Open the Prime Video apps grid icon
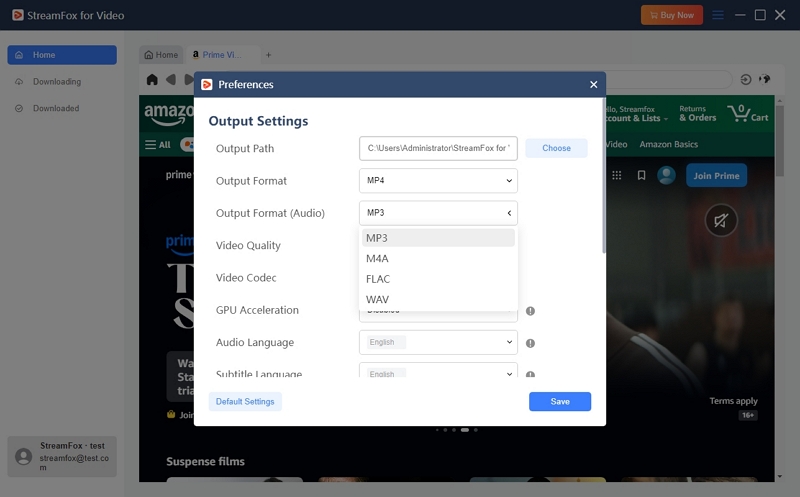Screen dimensions: 800x497 (x=616, y=176)
